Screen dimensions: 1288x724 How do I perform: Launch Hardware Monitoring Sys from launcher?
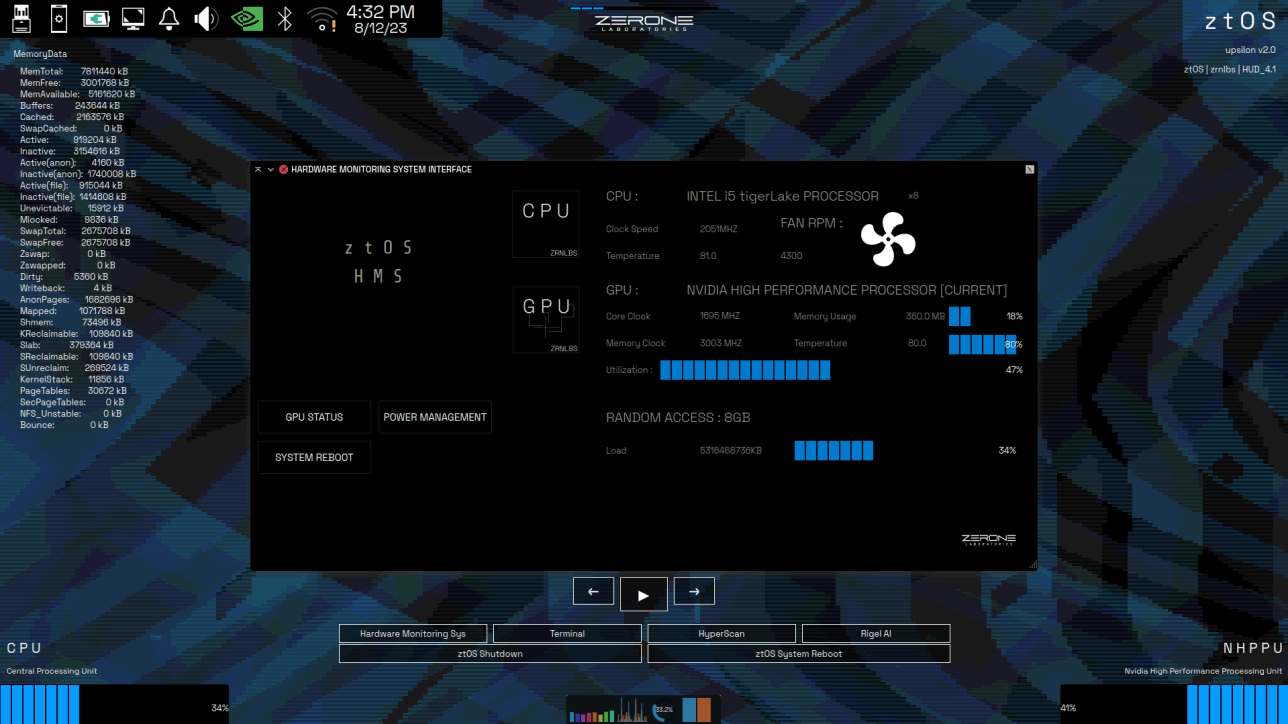pos(413,633)
